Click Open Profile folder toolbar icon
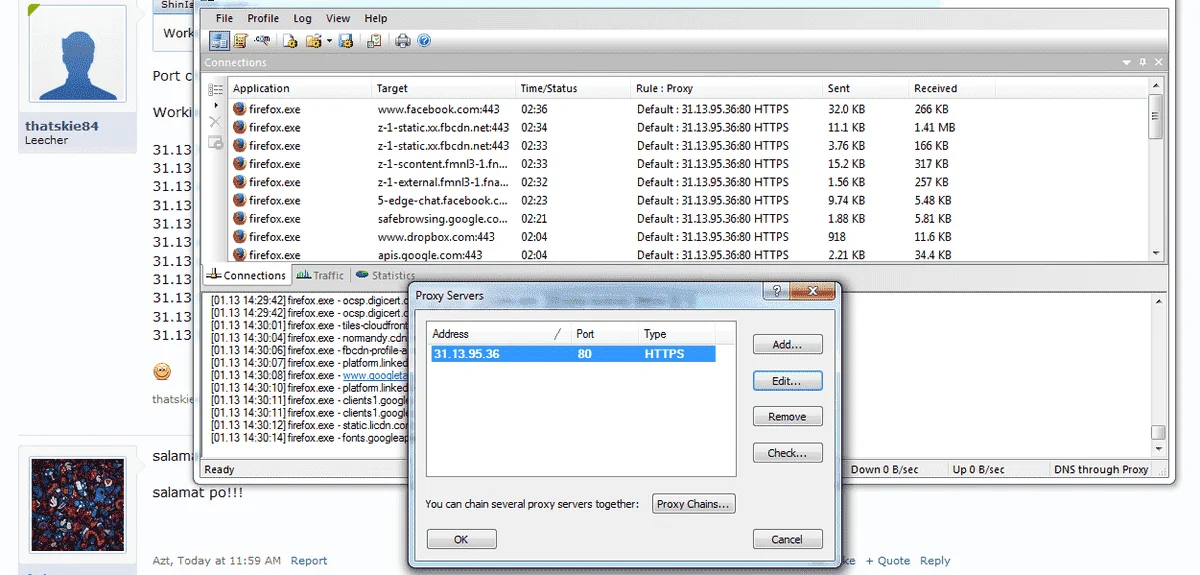This screenshot has width=1200, height=575. [313, 40]
